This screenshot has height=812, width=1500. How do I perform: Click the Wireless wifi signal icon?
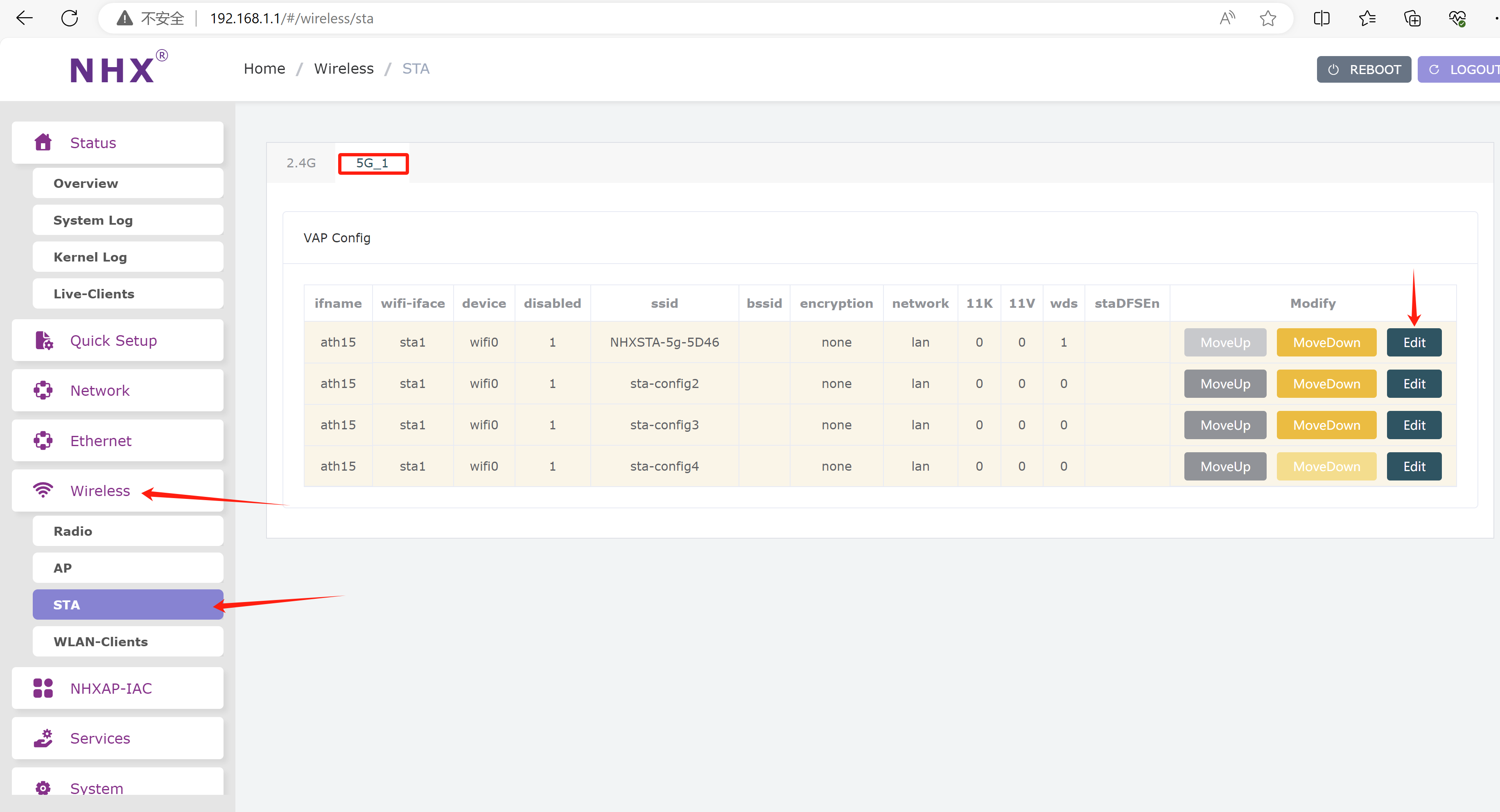coord(43,490)
